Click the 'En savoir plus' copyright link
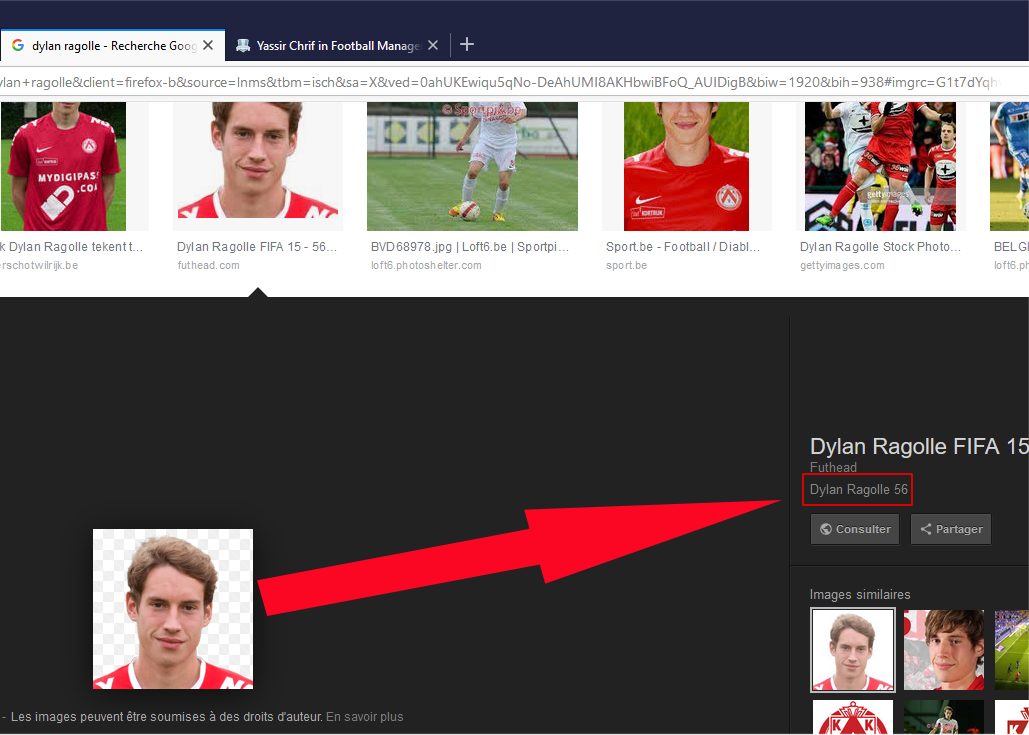Image resolution: width=1029 pixels, height=735 pixels. click(365, 717)
